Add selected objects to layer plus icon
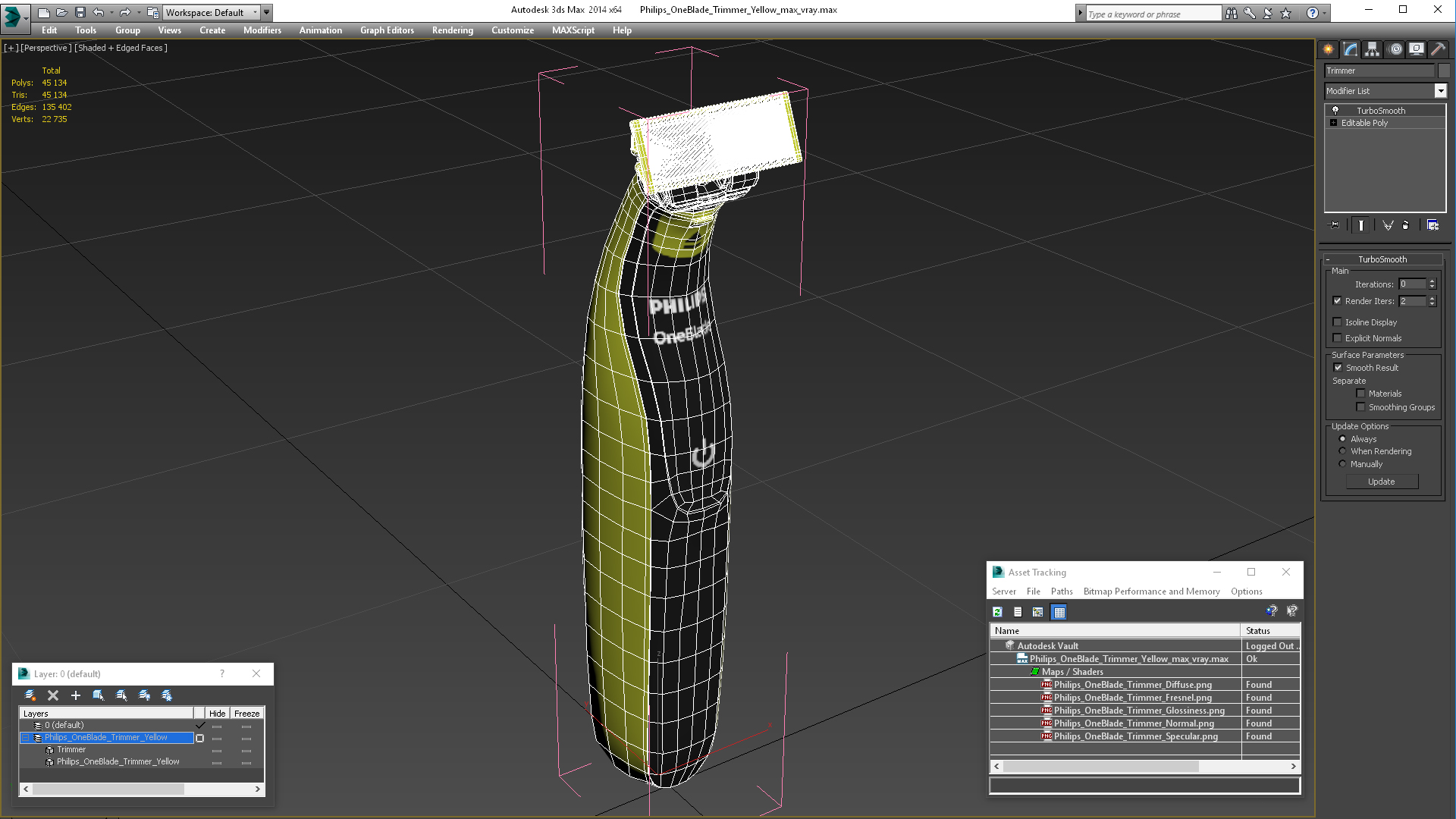 [76, 695]
